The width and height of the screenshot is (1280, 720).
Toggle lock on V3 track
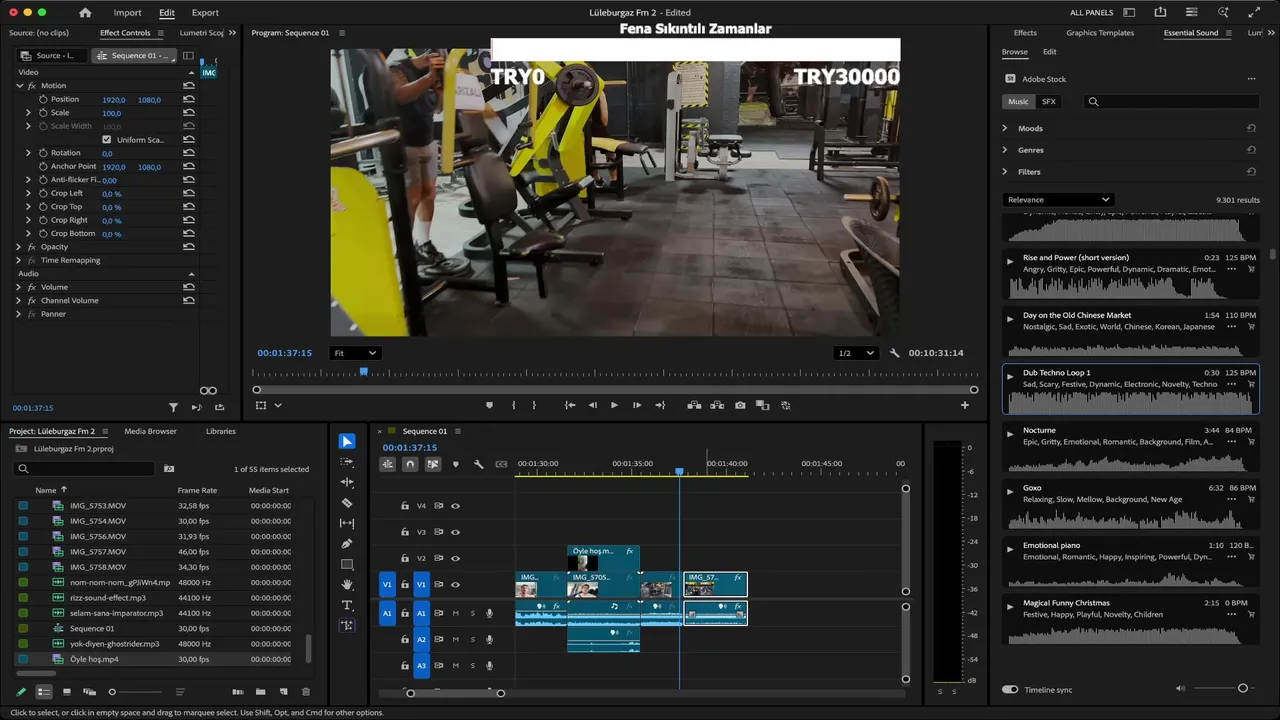coord(405,532)
